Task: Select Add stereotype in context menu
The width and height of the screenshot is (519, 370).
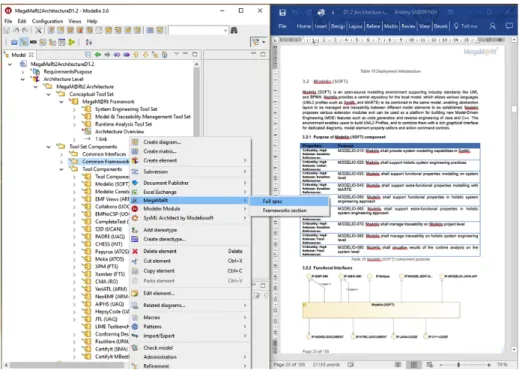Action: (191, 230)
